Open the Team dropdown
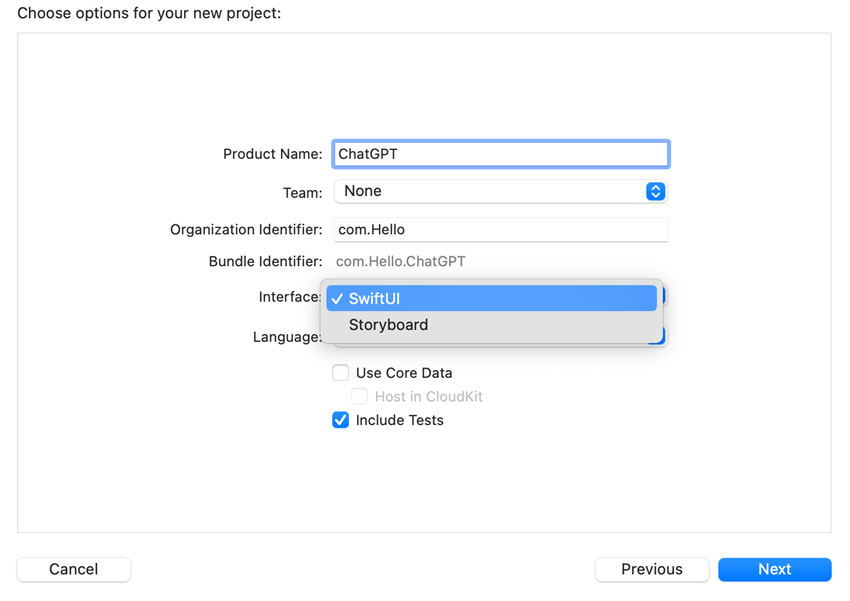The height and width of the screenshot is (601, 850). click(x=500, y=191)
